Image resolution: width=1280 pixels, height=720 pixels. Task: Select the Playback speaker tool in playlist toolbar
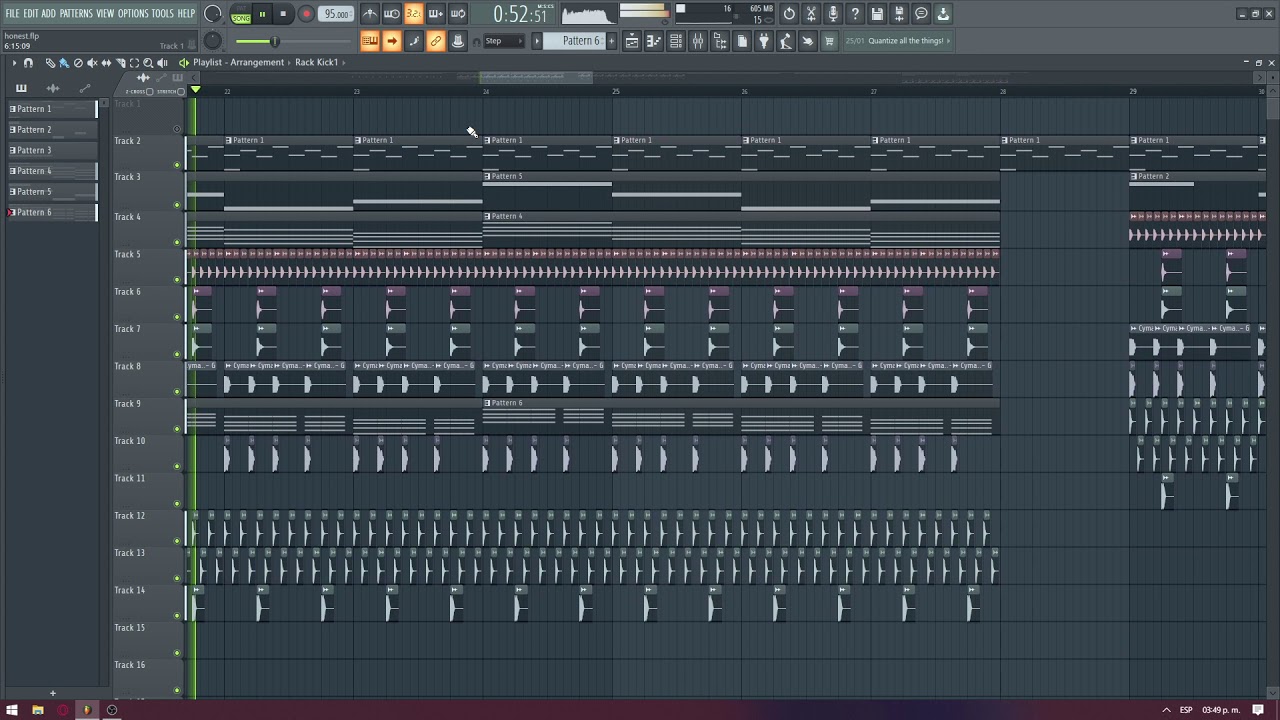click(x=162, y=63)
